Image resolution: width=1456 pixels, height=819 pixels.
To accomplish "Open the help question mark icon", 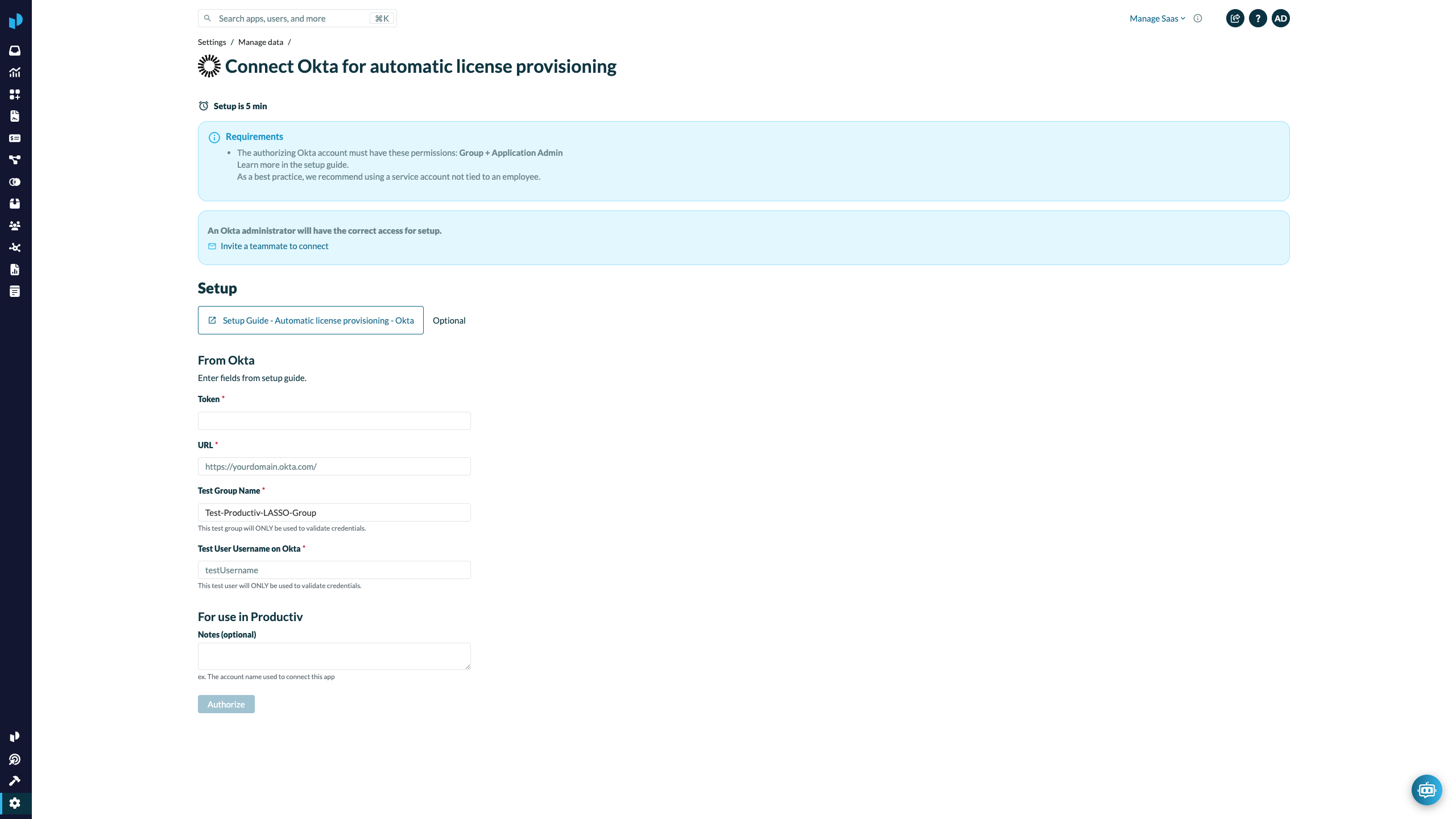I will coord(1258,18).
